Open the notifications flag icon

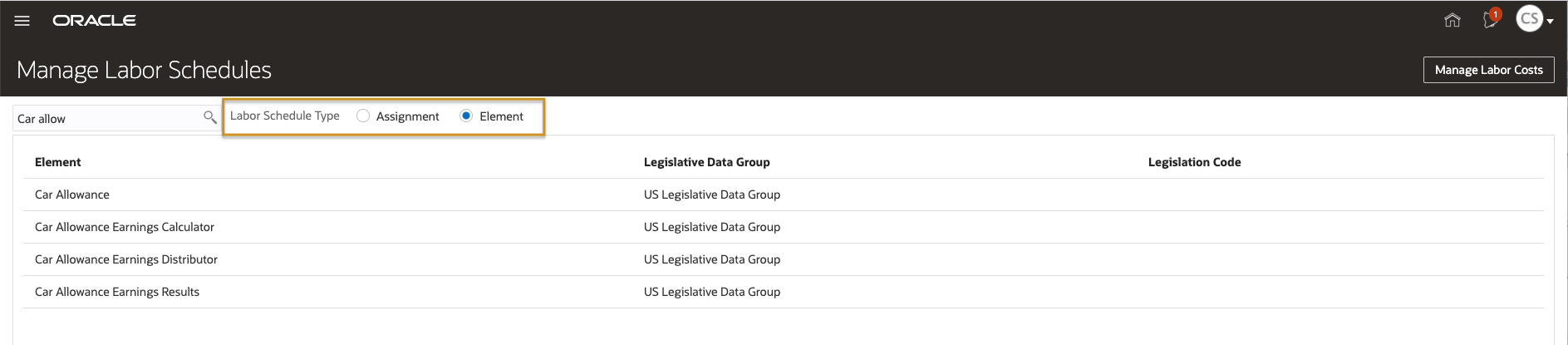click(x=1491, y=19)
